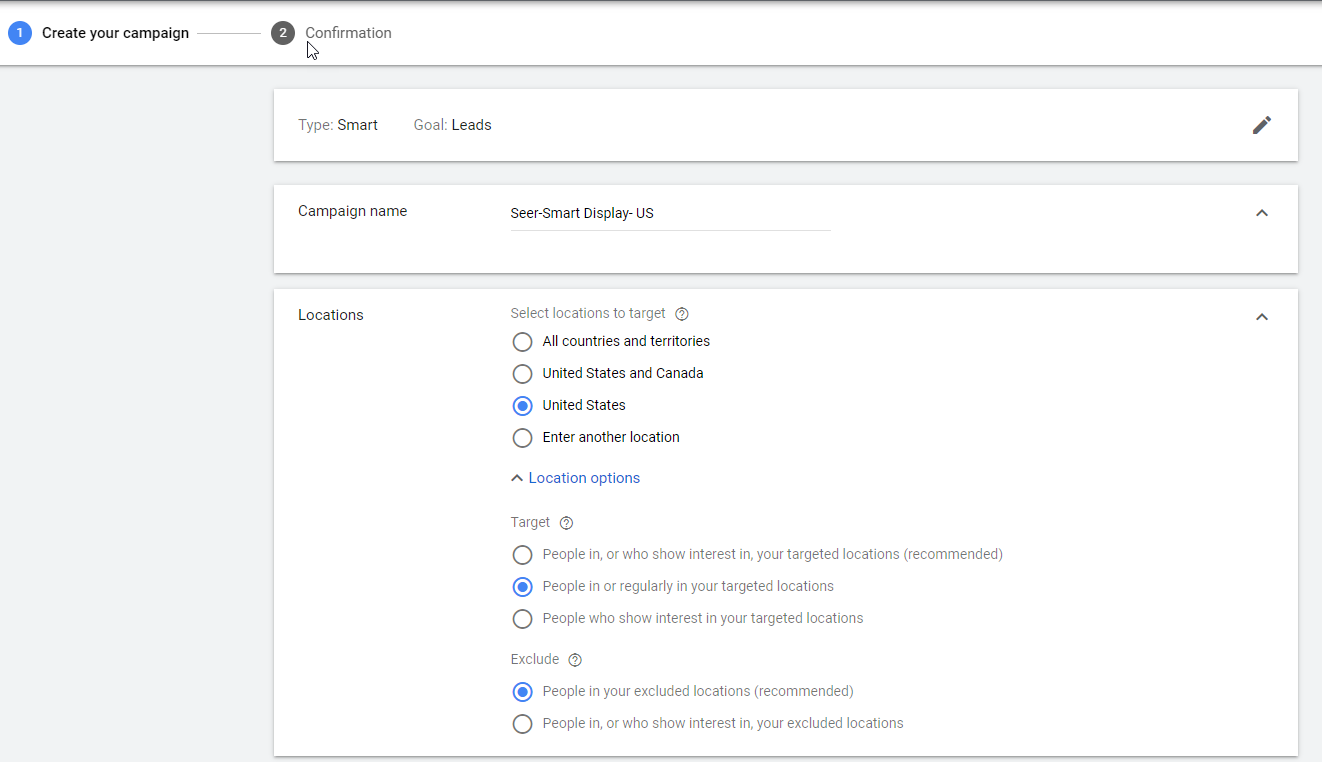
Task: Go to Confirmation step label
Action: 348,33
